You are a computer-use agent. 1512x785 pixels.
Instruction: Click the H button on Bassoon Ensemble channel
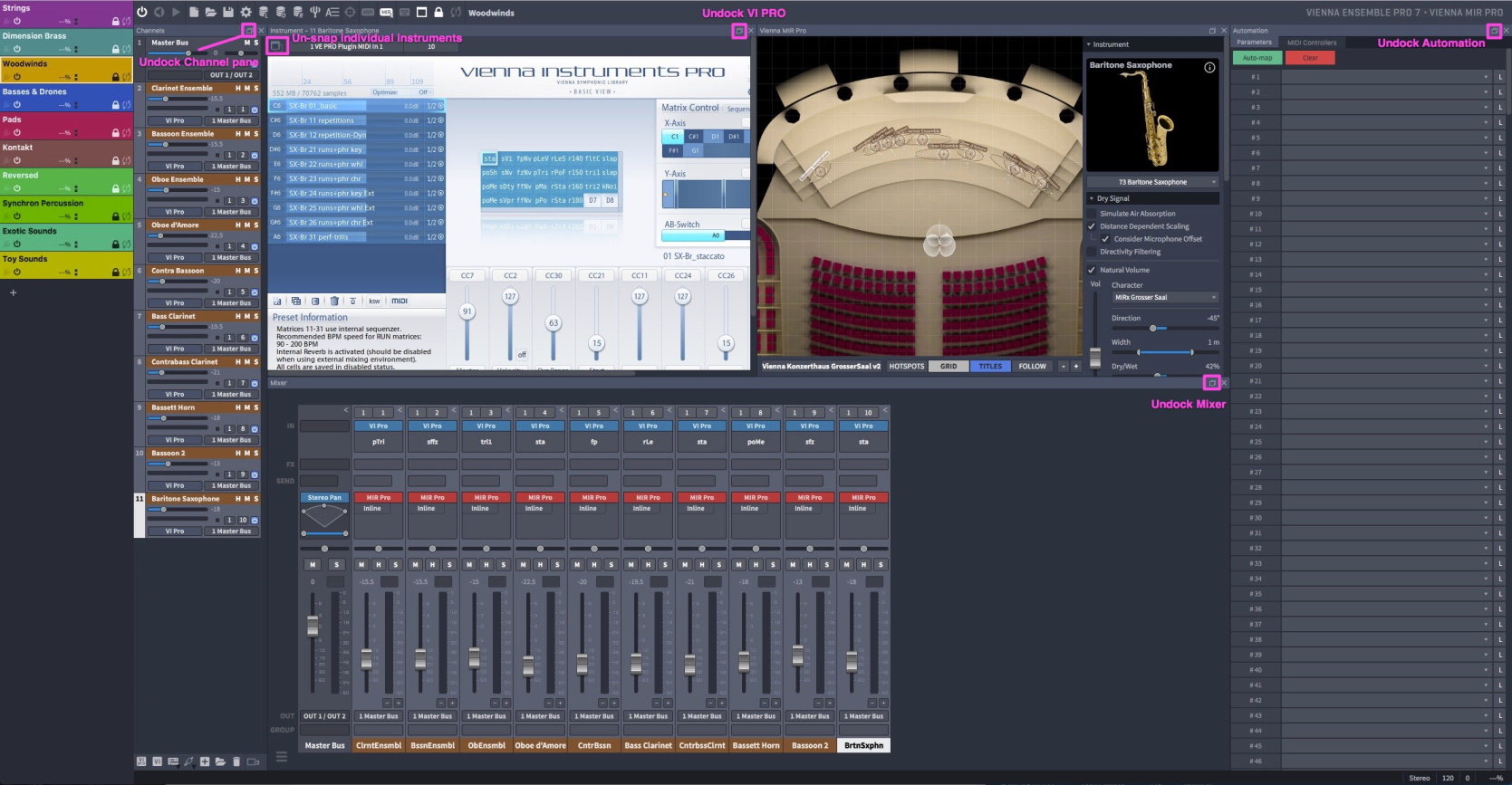[x=238, y=134]
